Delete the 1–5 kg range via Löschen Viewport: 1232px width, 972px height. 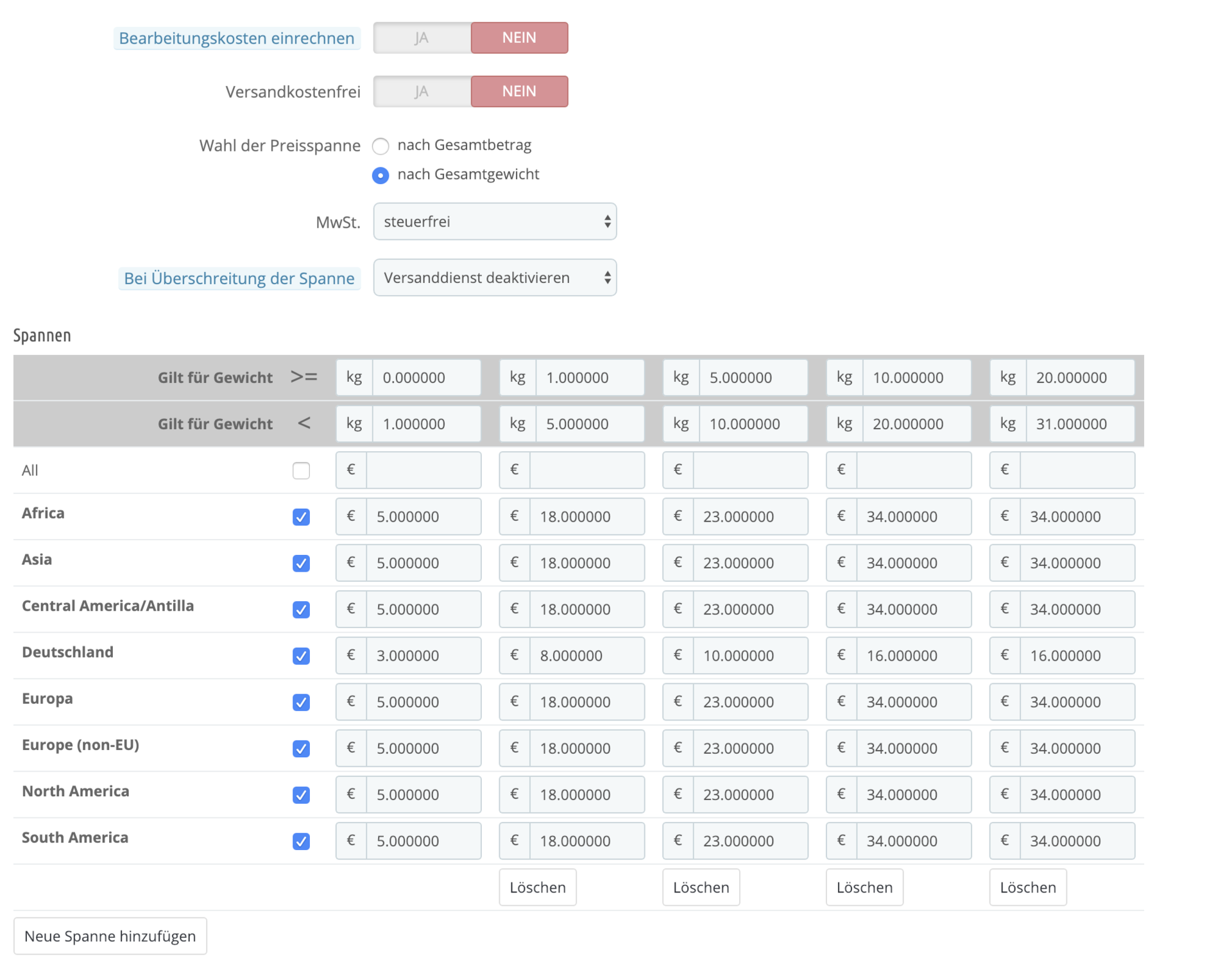coord(537,887)
